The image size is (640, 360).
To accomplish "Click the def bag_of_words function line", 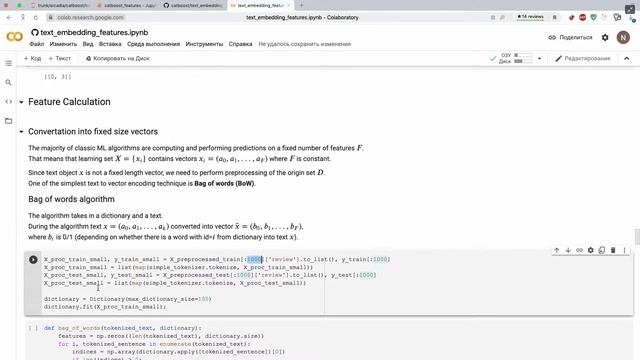I will [123, 328].
